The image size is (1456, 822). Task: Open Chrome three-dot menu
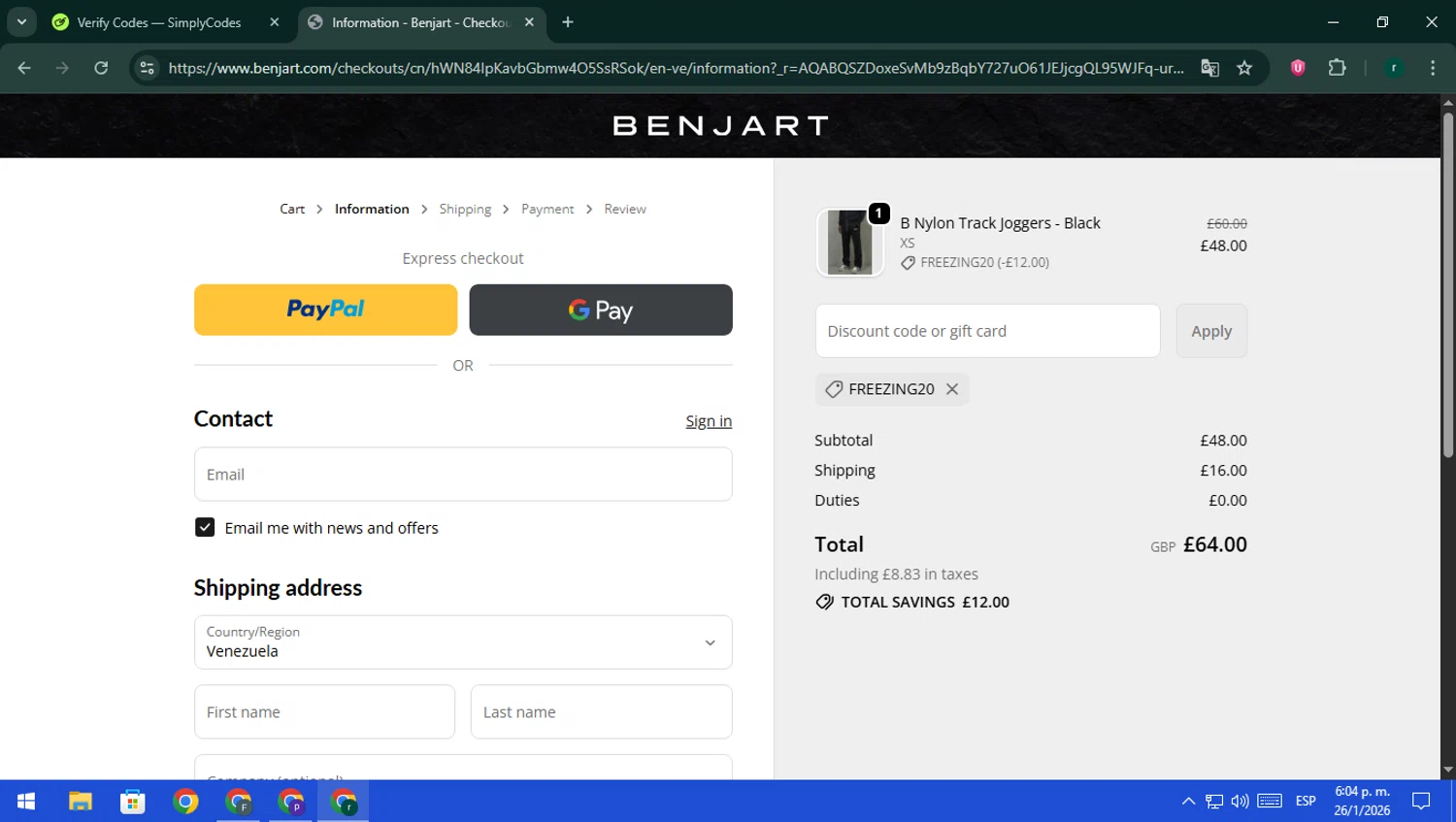[x=1433, y=68]
